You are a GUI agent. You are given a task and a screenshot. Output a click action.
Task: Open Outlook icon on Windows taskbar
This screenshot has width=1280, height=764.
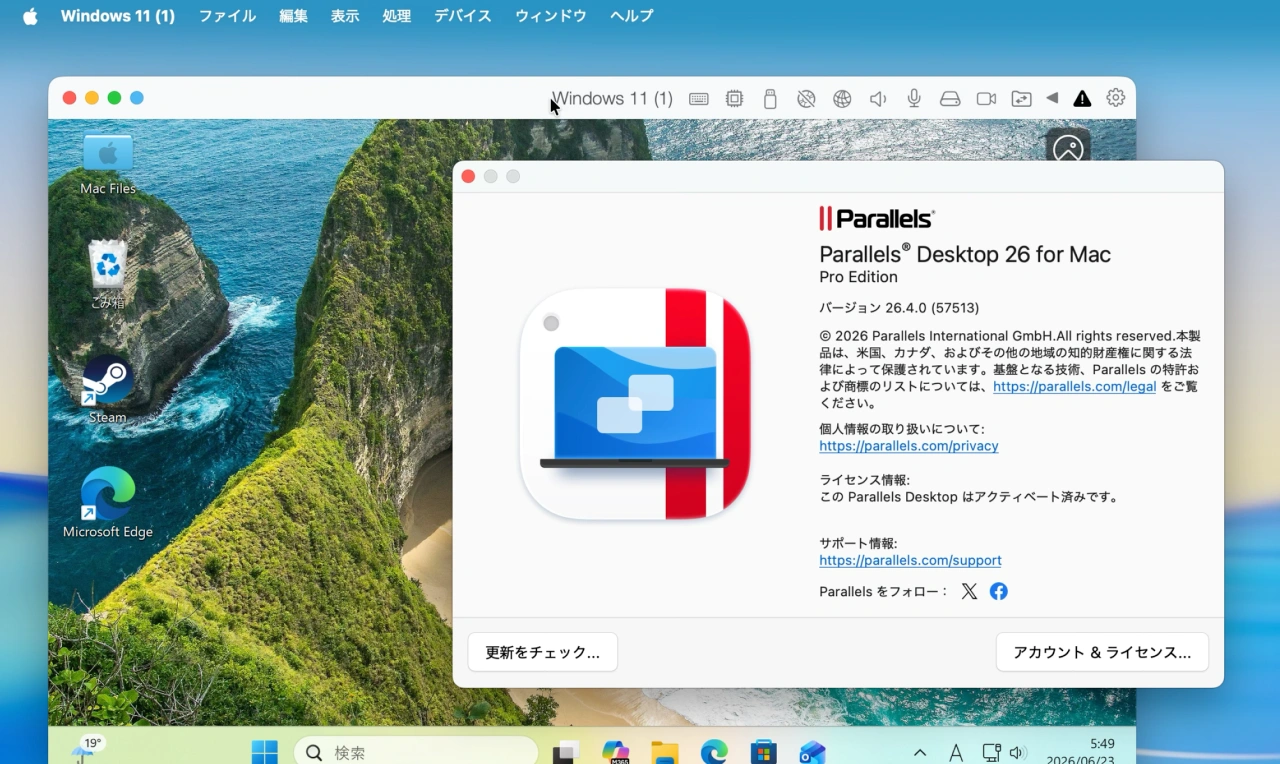[x=813, y=752]
